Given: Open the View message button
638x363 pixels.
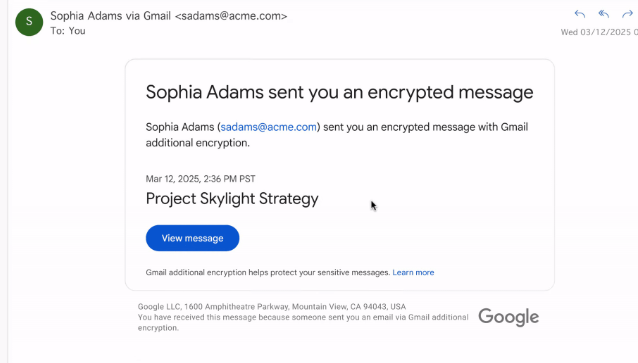Looking at the screenshot, I should pos(192,238).
